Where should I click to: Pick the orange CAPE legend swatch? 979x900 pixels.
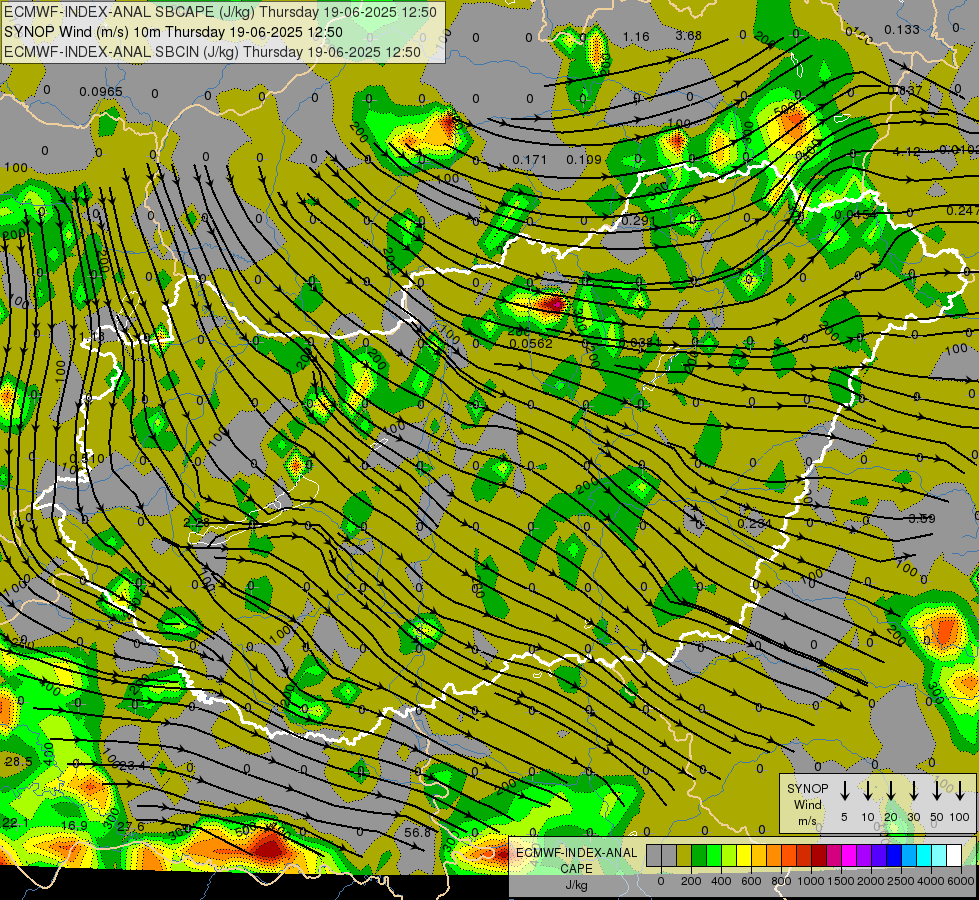tap(774, 855)
